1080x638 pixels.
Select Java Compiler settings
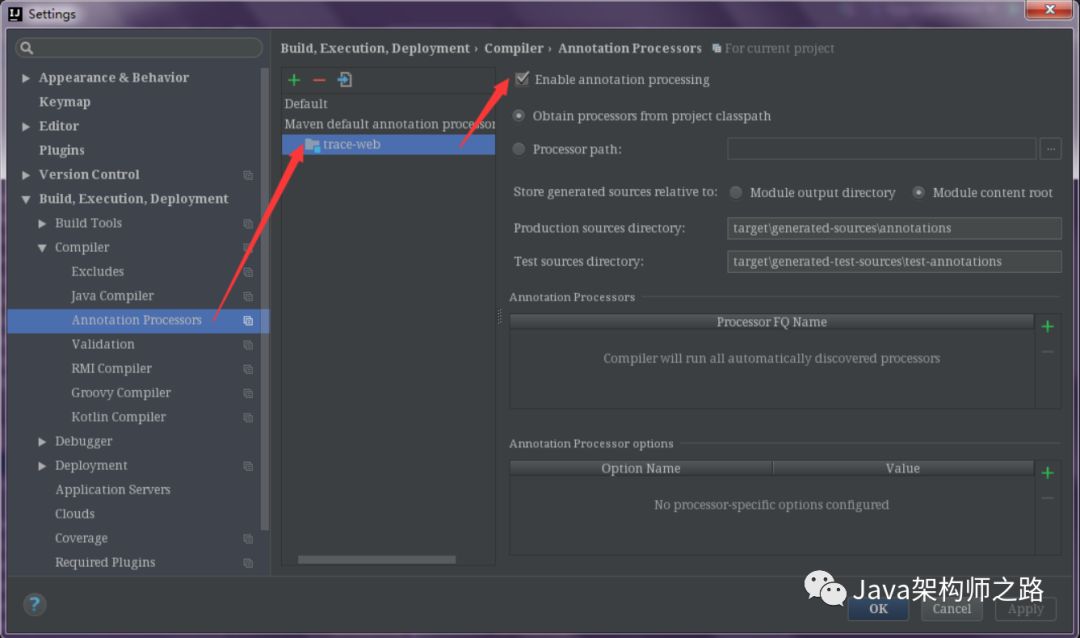[112, 296]
